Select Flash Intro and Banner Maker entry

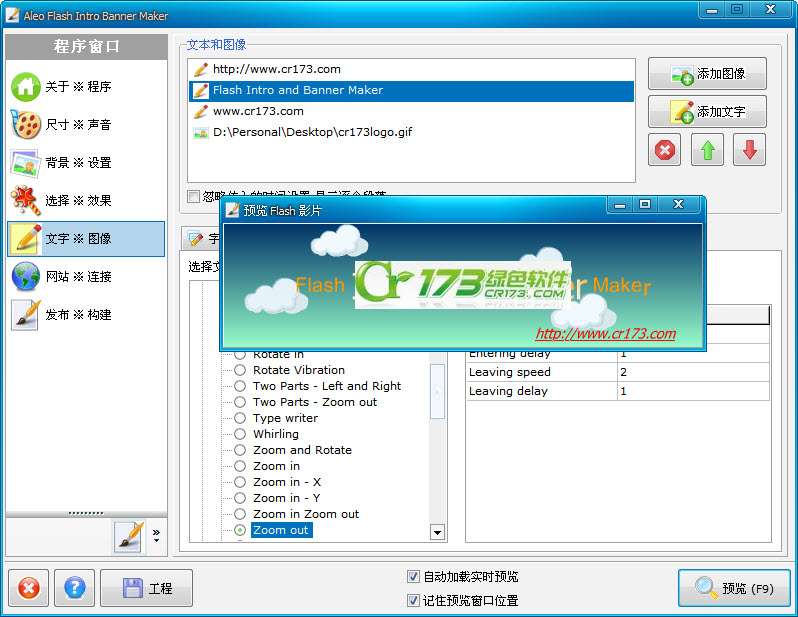411,91
